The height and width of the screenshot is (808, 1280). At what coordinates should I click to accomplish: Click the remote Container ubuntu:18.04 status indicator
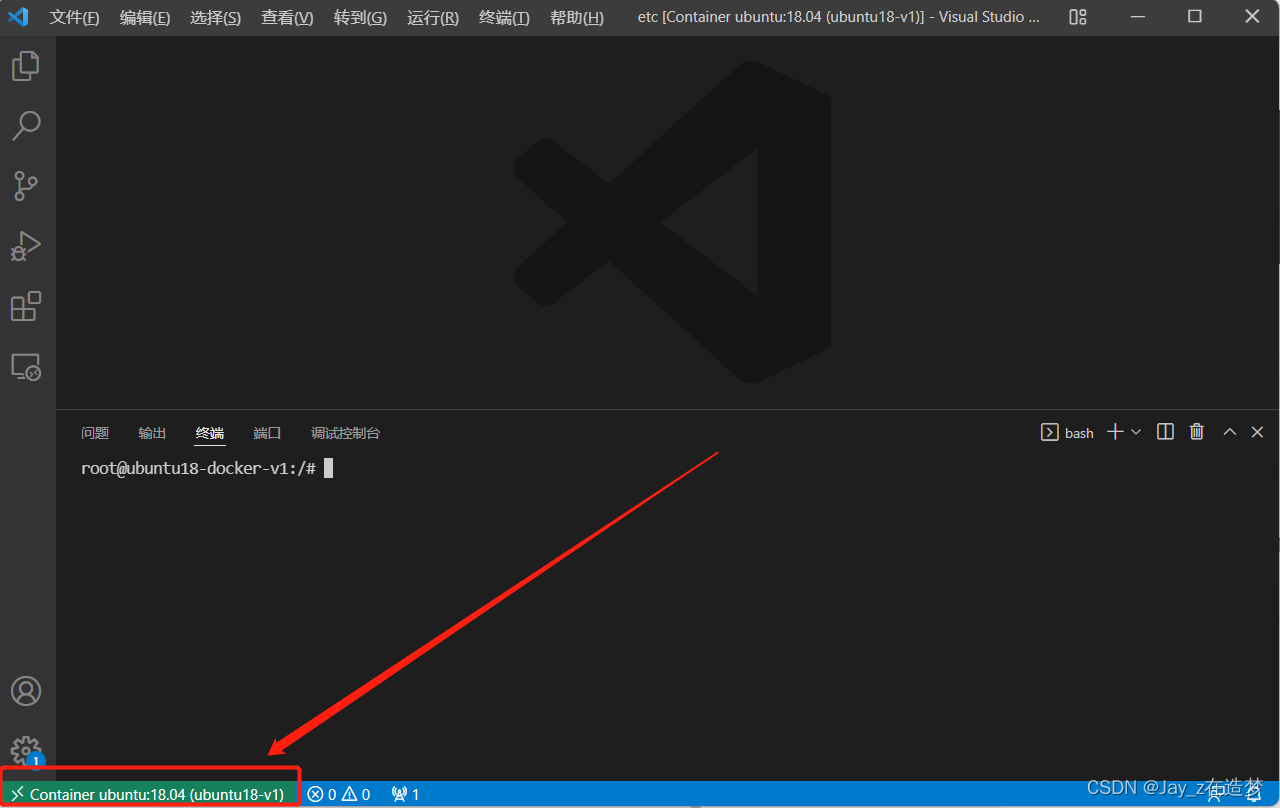click(148, 794)
